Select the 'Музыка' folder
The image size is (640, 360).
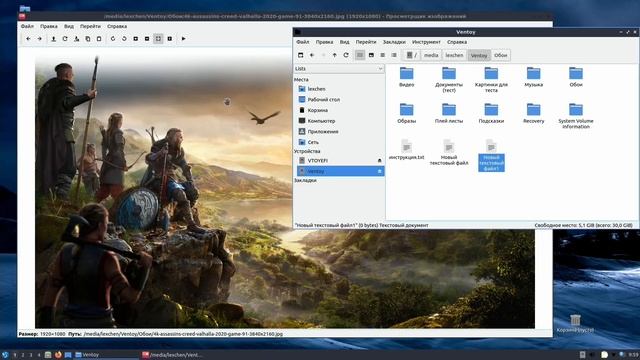[x=533, y=77]
